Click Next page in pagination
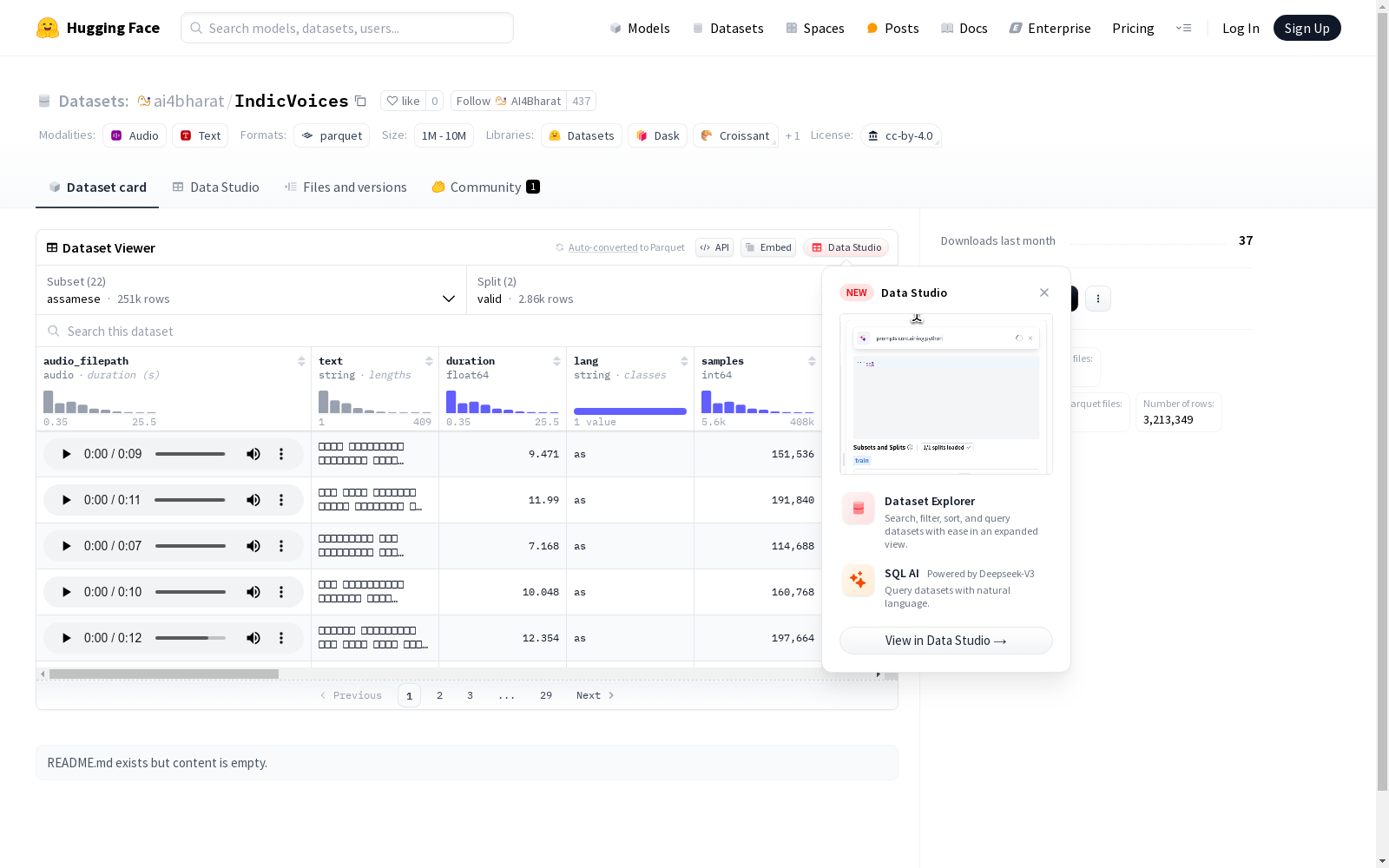The width and height of the screenshot is (1389, 868). 596,695
